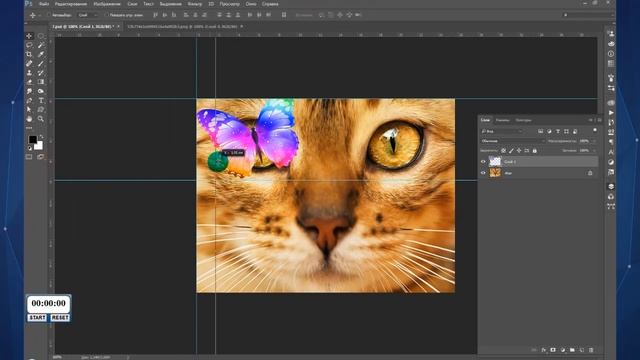Select the Brush tool
Image resolution: width=640 pixels, height=360 pixels.
click(x=40, y=64)
